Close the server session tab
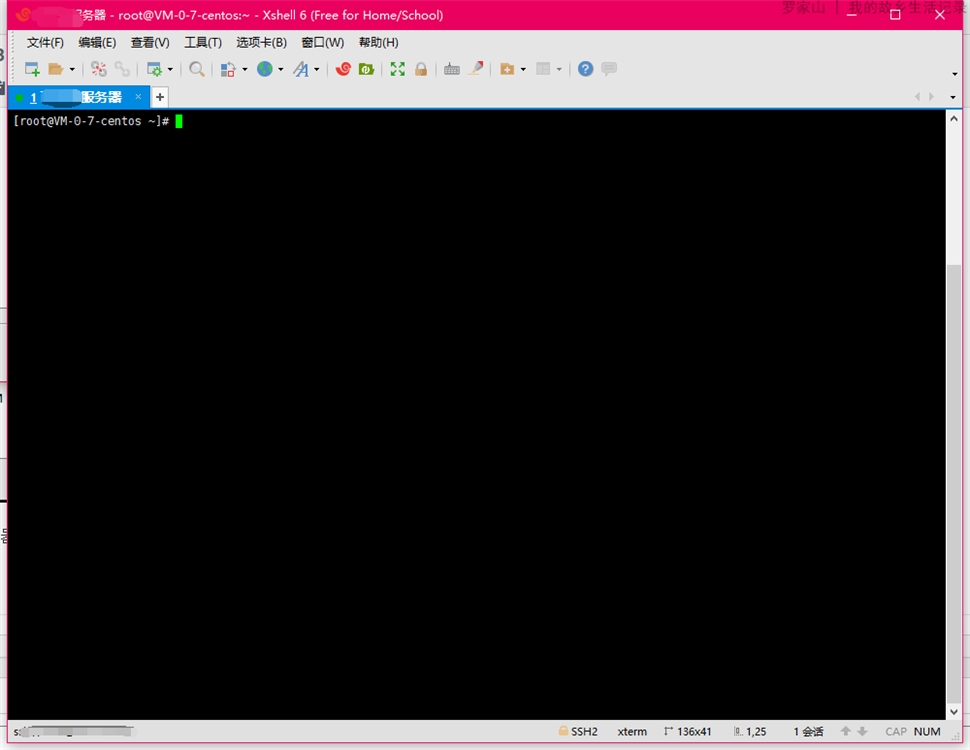Image resolution: width=970 pixels, height=750 pixels. coord(139,97)
